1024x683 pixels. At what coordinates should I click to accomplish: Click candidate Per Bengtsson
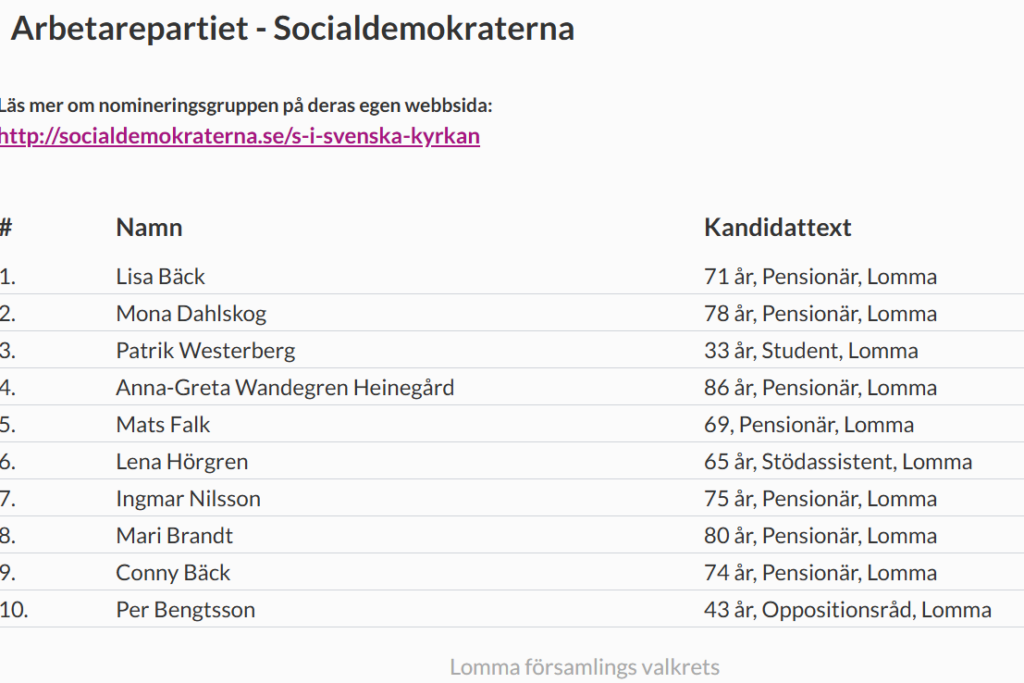coord(185,610)
